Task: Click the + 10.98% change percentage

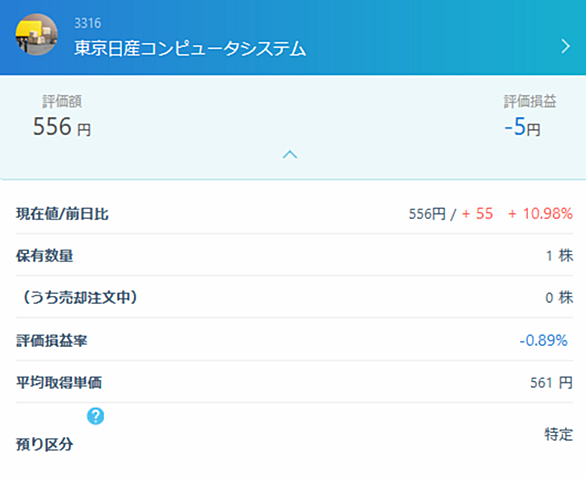Action: [540, 214]
